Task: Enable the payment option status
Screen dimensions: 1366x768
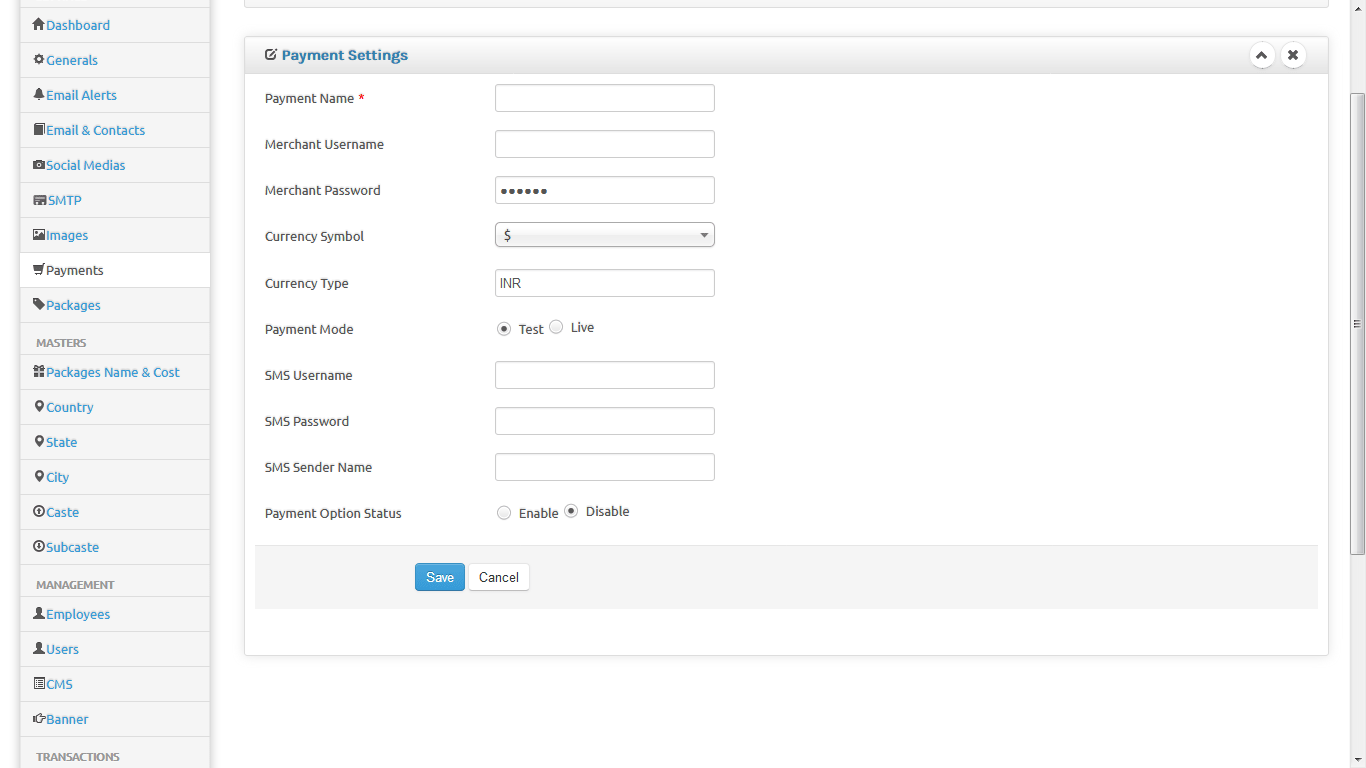Action: tap(504, 512)
